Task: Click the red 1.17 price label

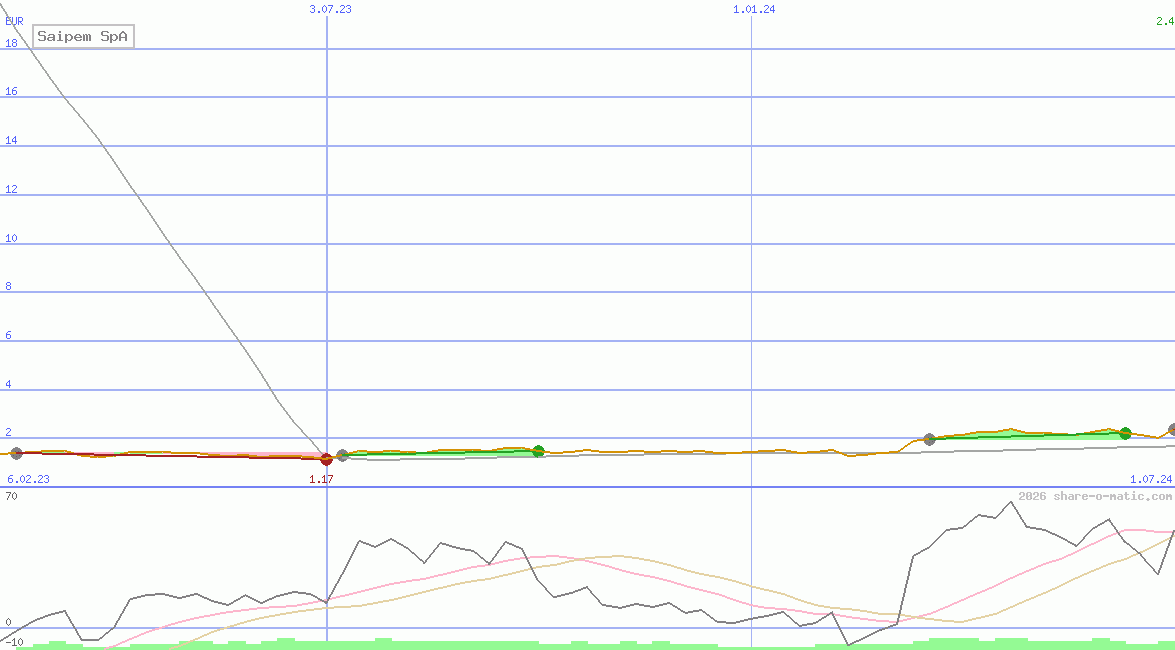Action: pos(321,480)
